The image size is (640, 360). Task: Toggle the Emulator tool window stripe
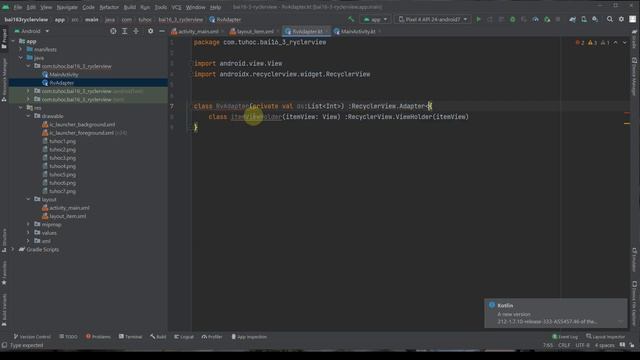coord(635,260)
